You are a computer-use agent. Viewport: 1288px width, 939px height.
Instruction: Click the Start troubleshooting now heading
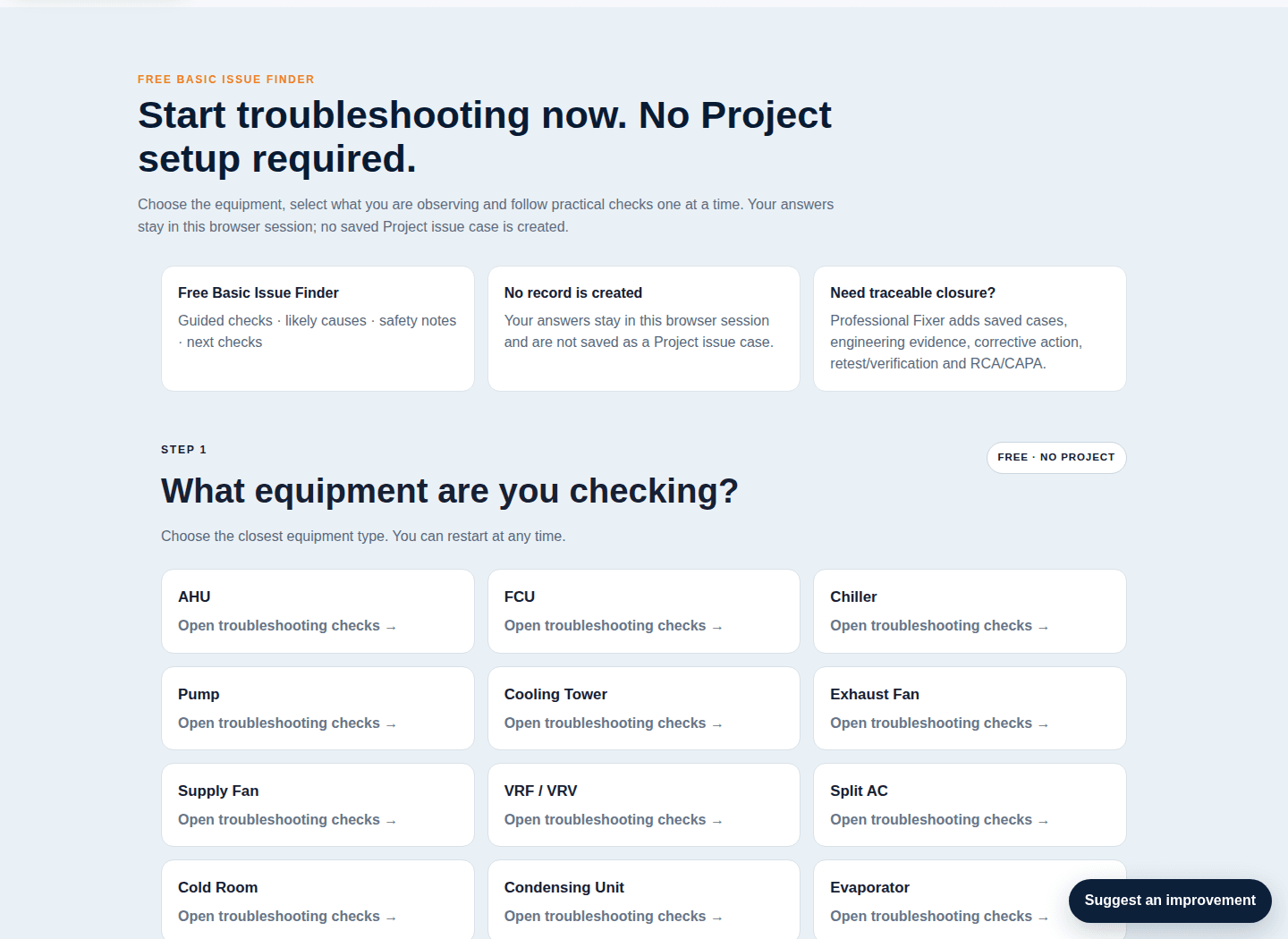pos(485,137)
